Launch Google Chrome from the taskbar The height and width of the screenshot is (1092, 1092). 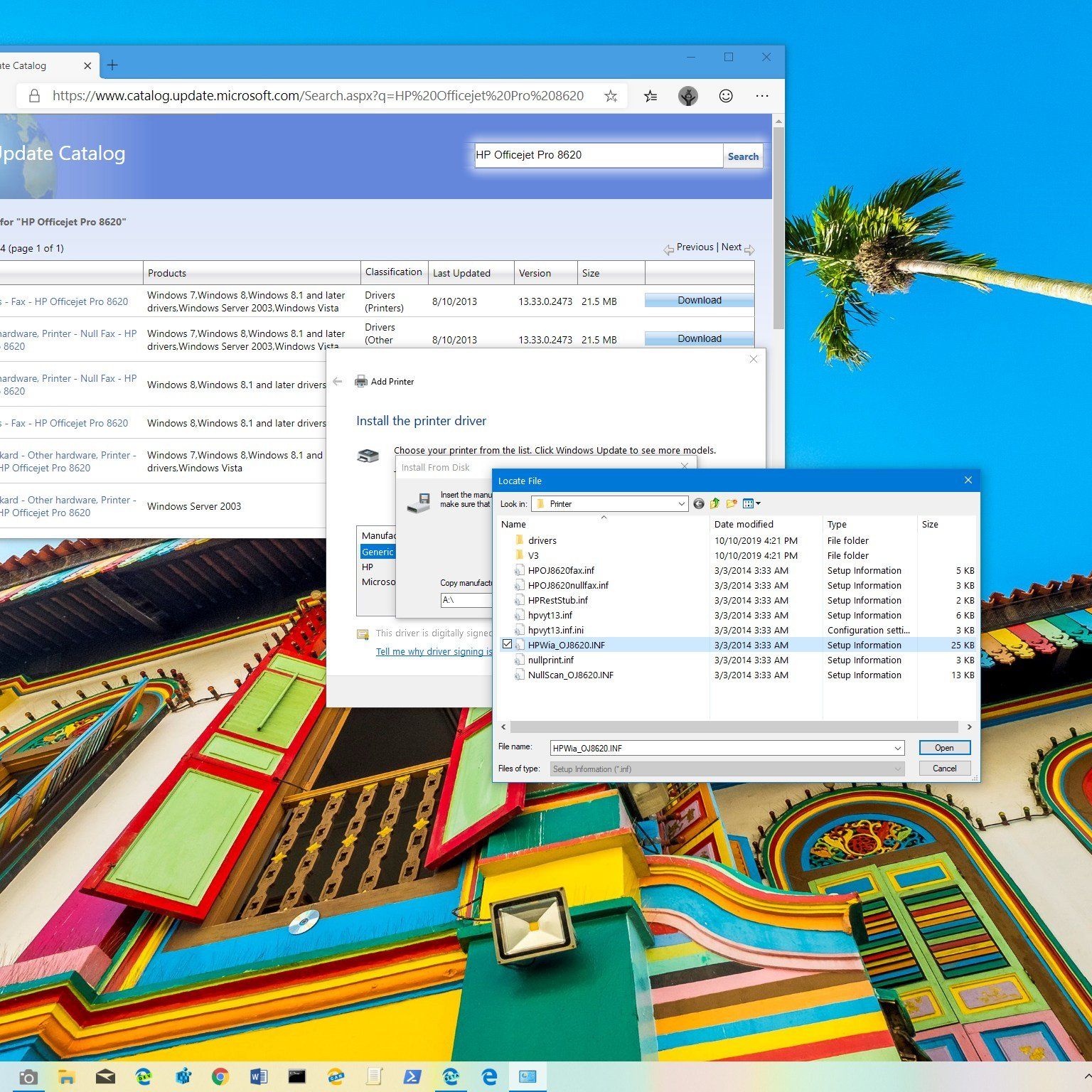pyautogui.click(x=220, y=1076)
